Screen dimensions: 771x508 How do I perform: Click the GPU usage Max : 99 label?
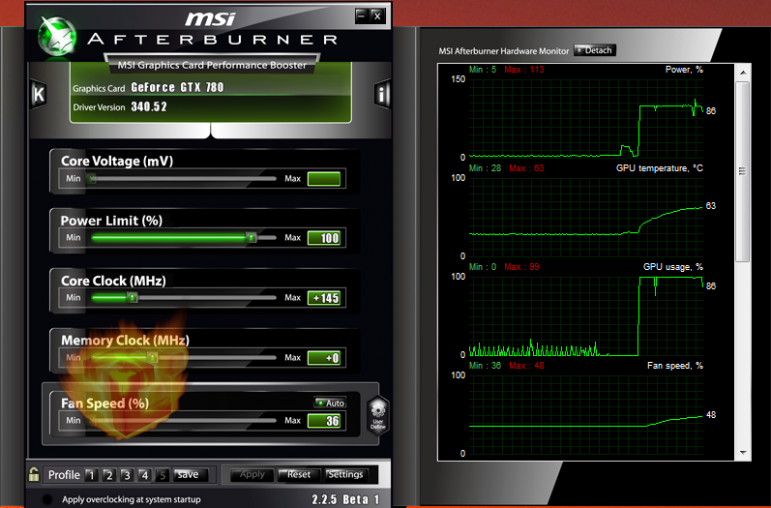(x=522, y=267)
